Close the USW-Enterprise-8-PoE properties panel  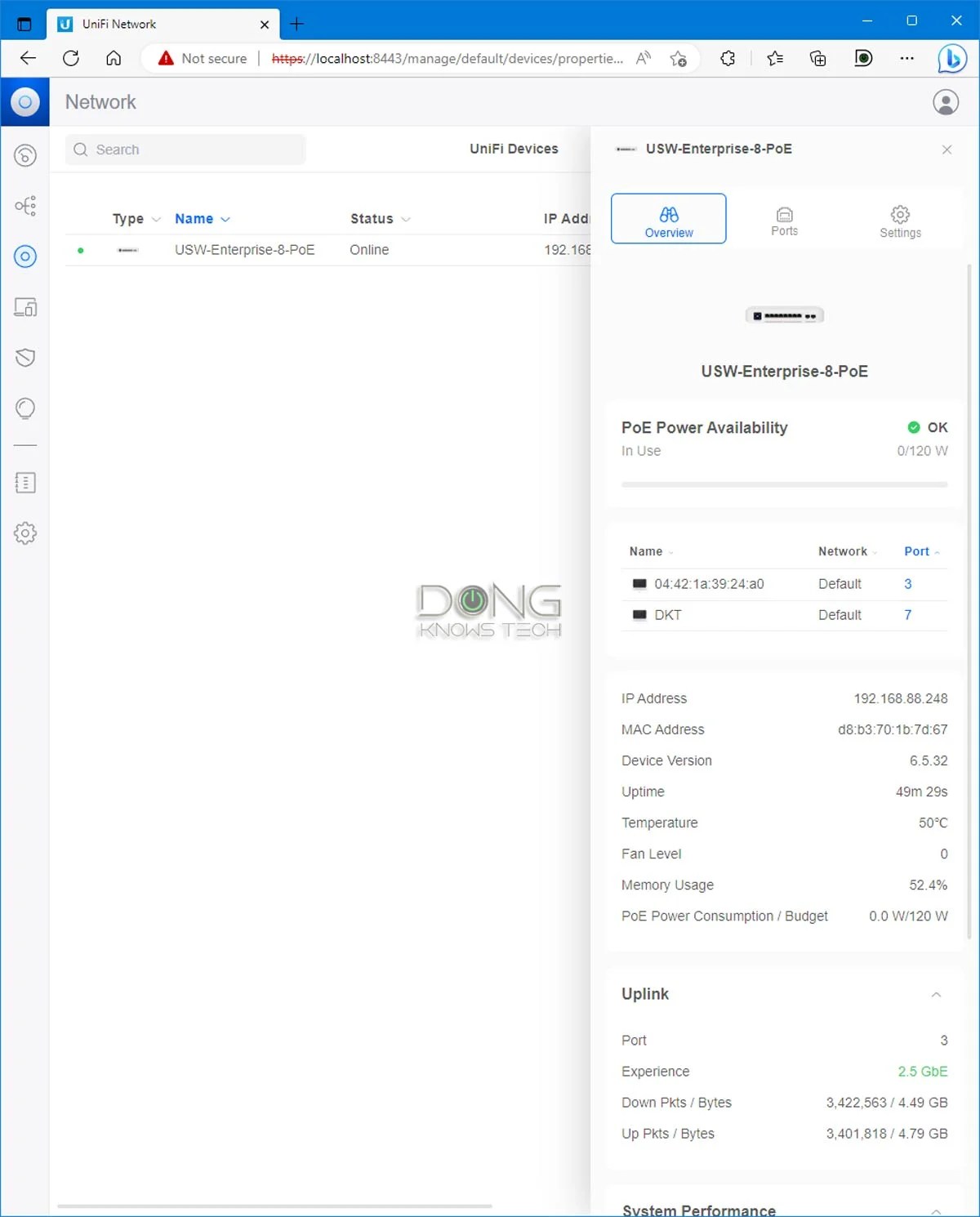[947, 149]
